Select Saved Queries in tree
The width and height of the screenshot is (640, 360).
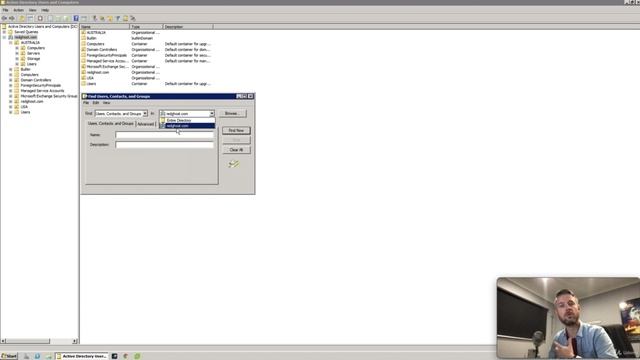tap(26, 32)
